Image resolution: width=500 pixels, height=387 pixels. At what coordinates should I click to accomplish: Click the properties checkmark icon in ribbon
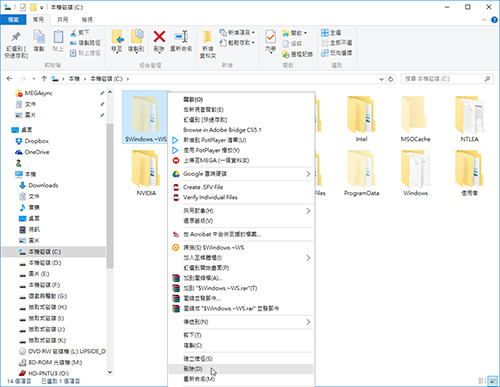point(270,37)
